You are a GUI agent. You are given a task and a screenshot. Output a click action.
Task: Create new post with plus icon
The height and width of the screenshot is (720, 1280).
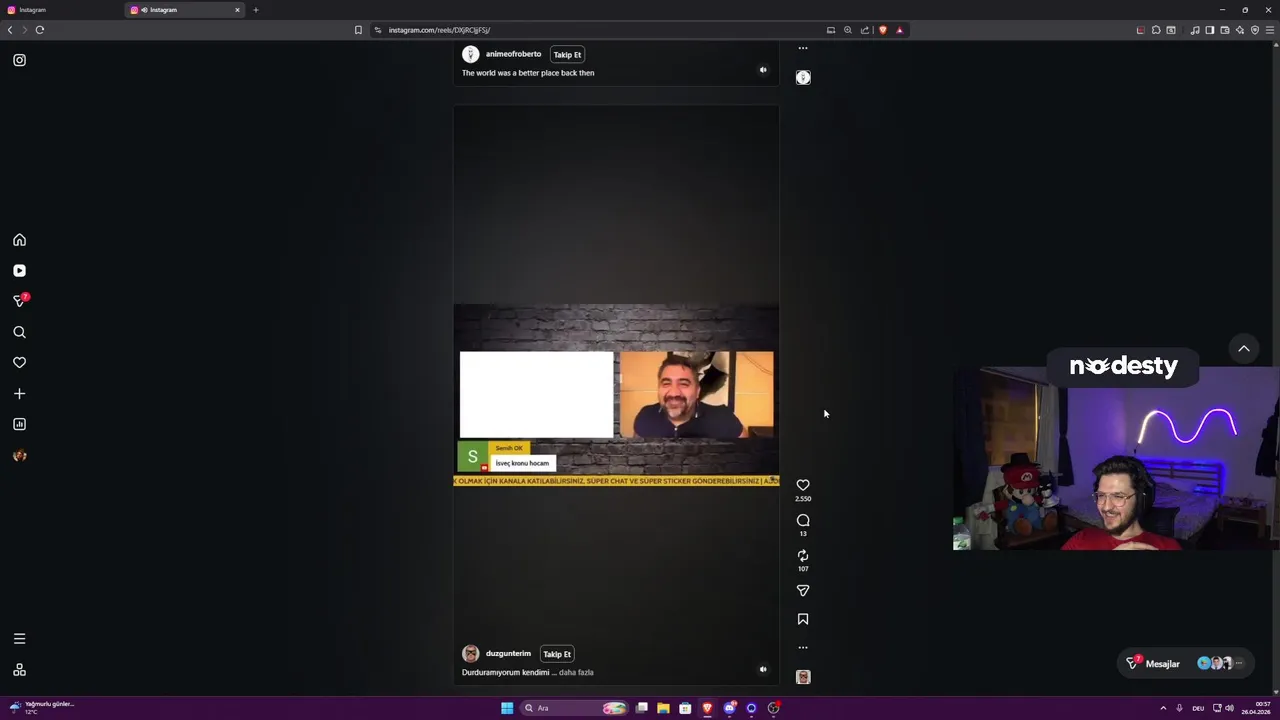19,394
